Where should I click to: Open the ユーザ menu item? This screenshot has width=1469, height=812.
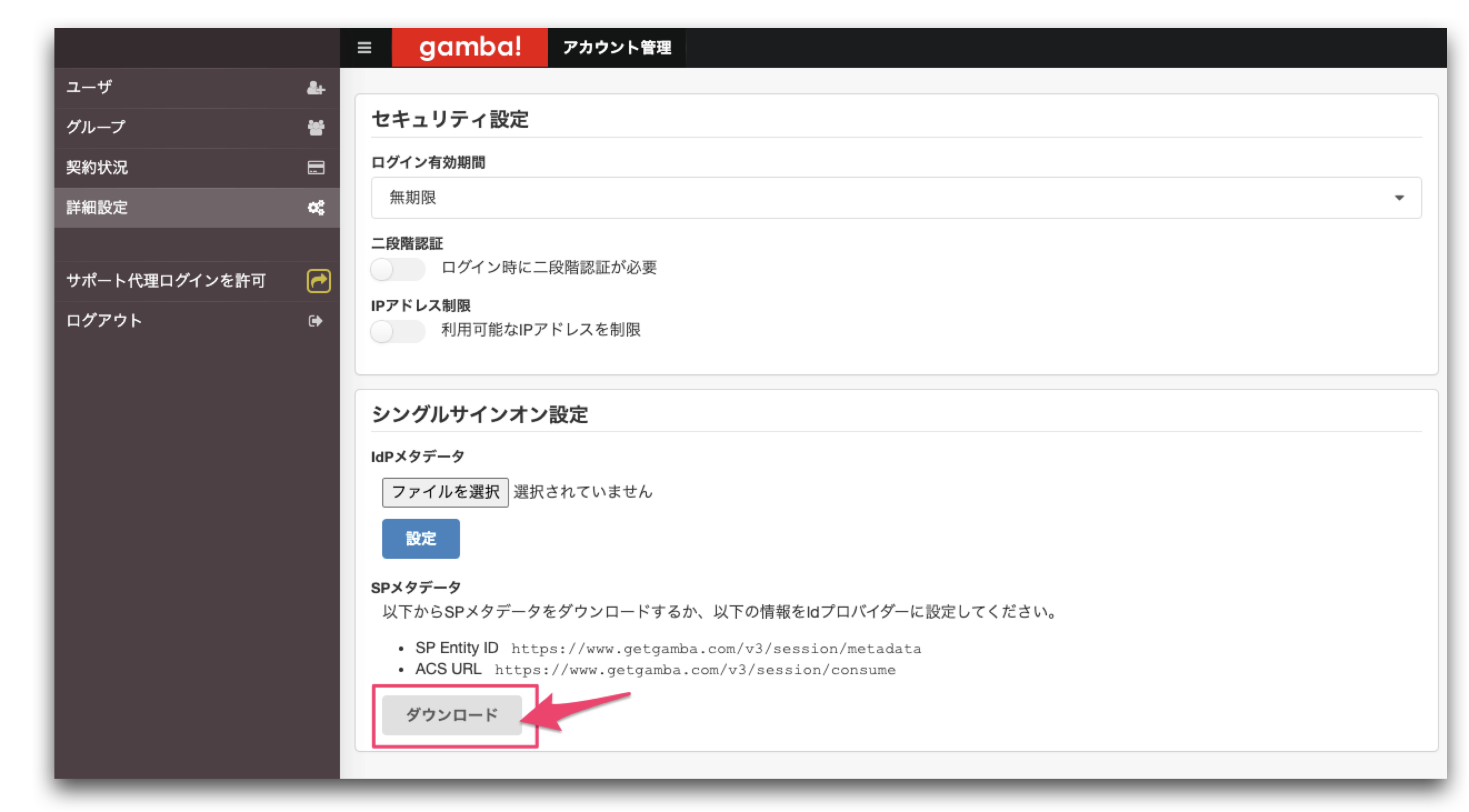pyautogui.click(x=197, y=88)
